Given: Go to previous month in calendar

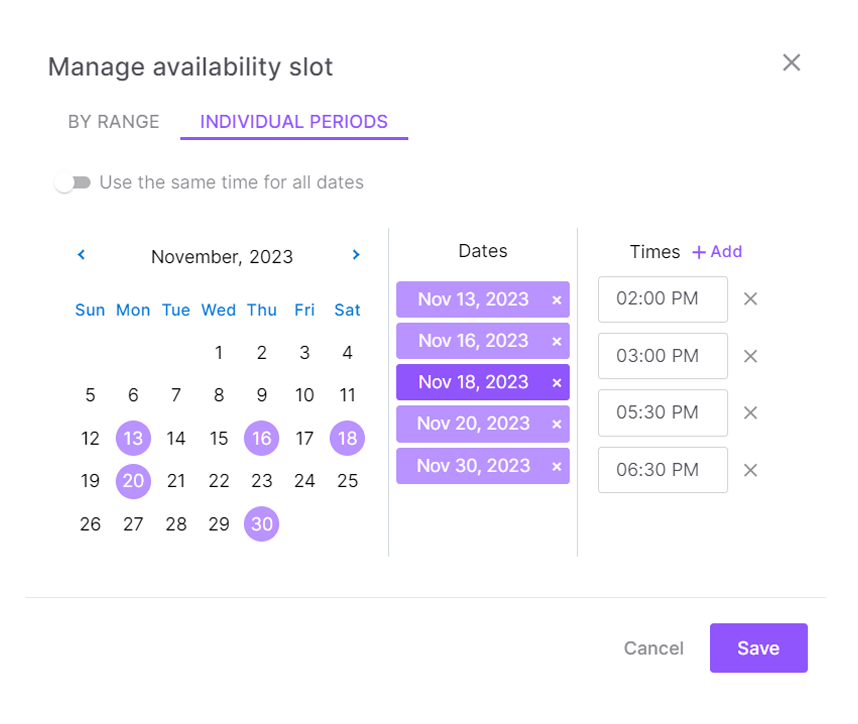Looking at the screenshot, I should tap(82, 256).
